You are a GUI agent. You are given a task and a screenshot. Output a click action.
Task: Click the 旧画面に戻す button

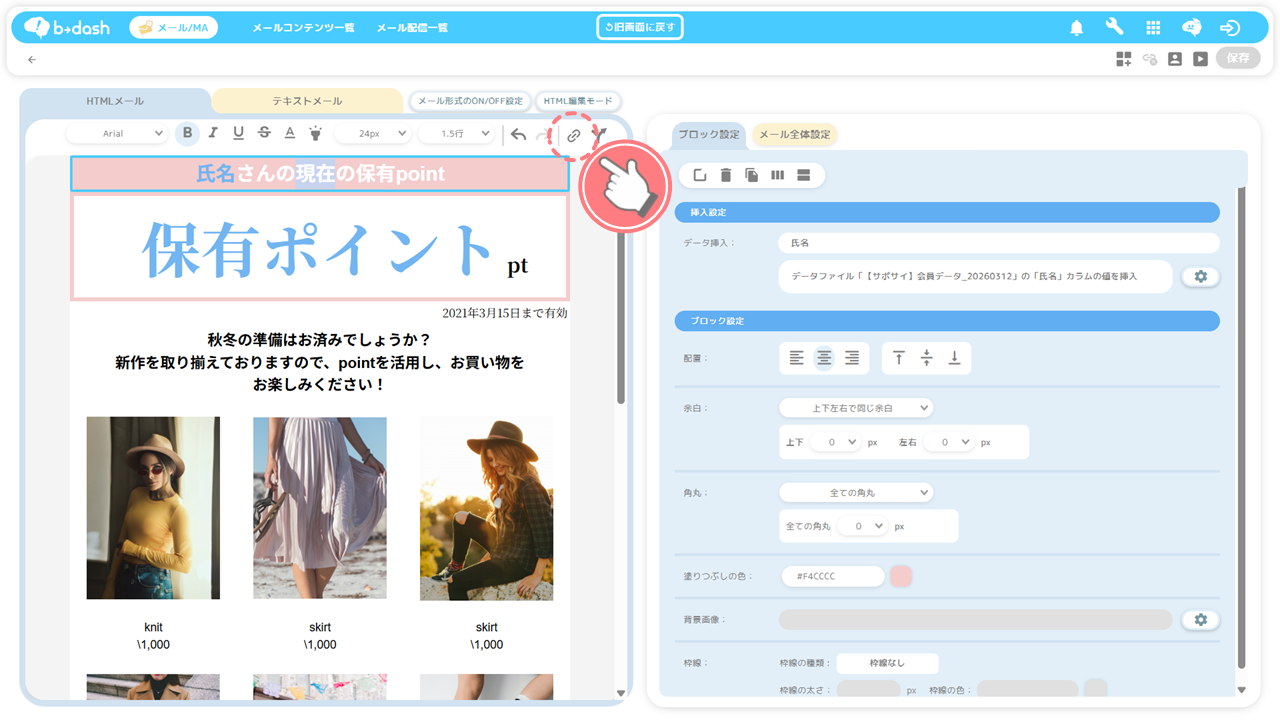coord(640,27)
